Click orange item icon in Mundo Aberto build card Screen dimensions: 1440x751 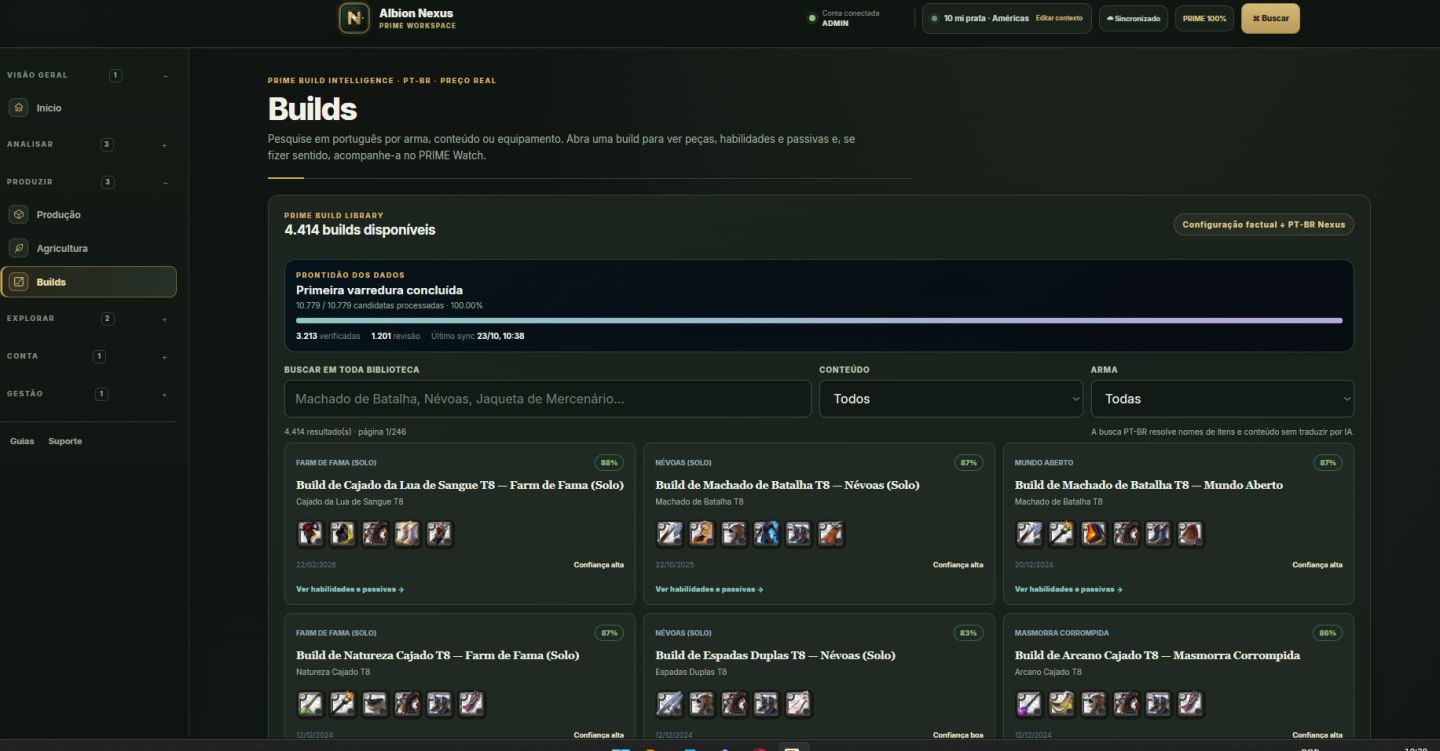(1093, 534)
